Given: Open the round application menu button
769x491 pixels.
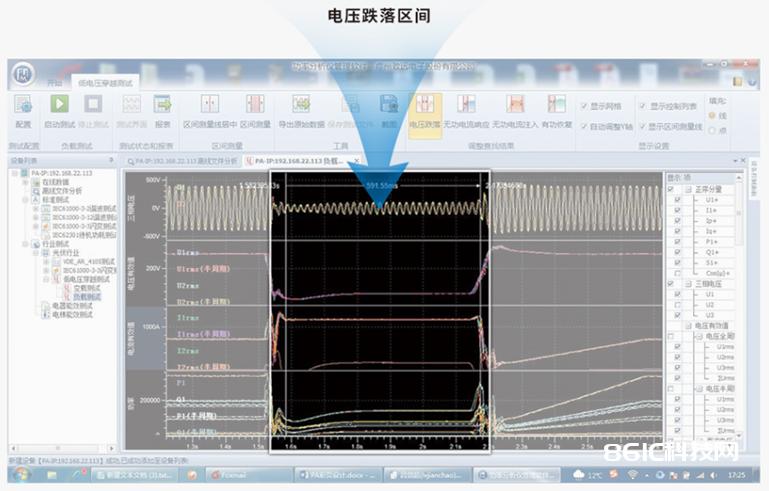Looking at the screenshot, I should pos(23,74).
